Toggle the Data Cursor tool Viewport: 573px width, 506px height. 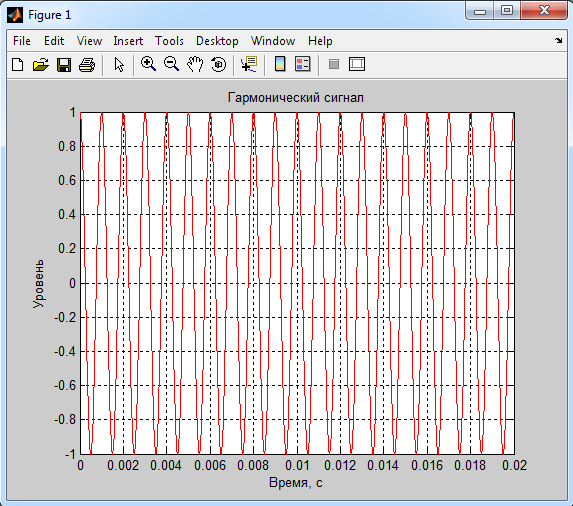coord(249,64)
